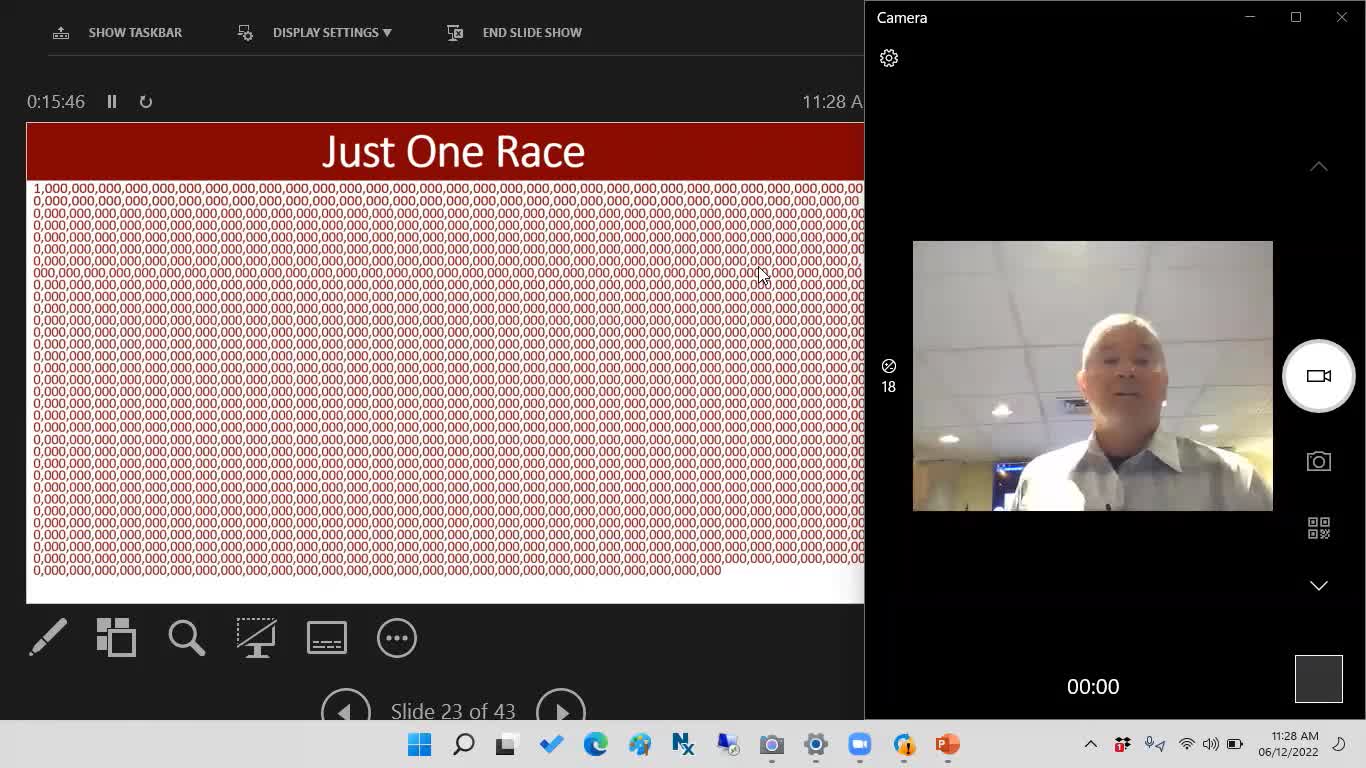Open the blue checkmark To Do app

[551, 744]
